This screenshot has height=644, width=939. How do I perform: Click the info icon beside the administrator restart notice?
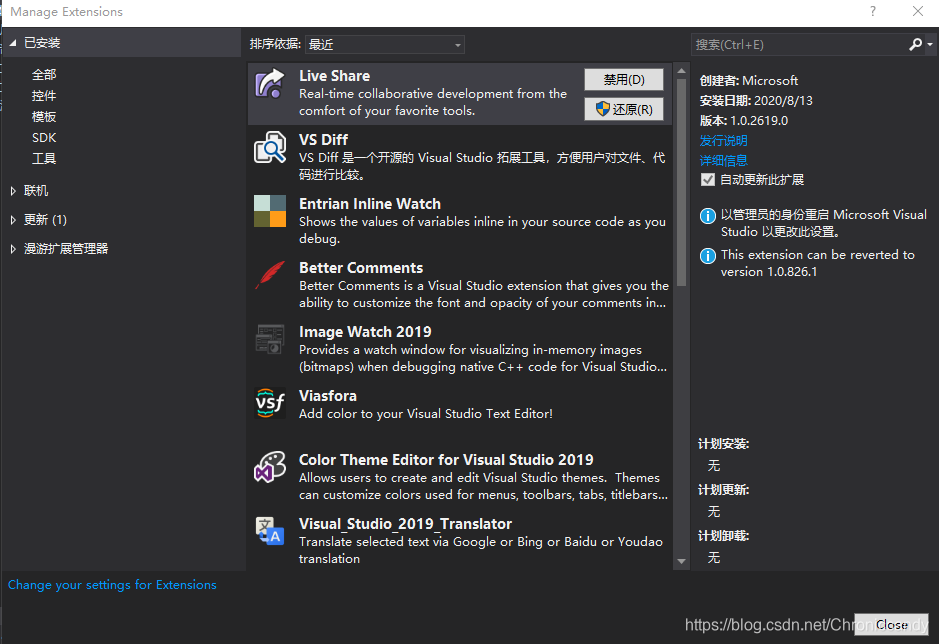pos(707,216)
